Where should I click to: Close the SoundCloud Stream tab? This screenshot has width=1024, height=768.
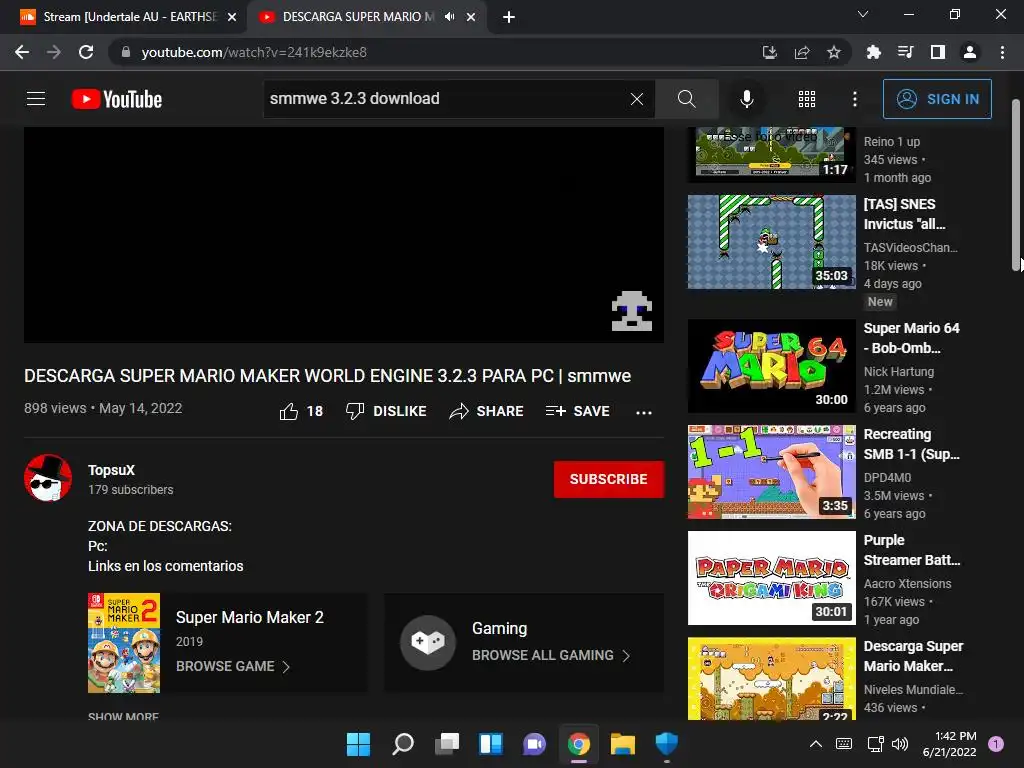tap(232, 17)
